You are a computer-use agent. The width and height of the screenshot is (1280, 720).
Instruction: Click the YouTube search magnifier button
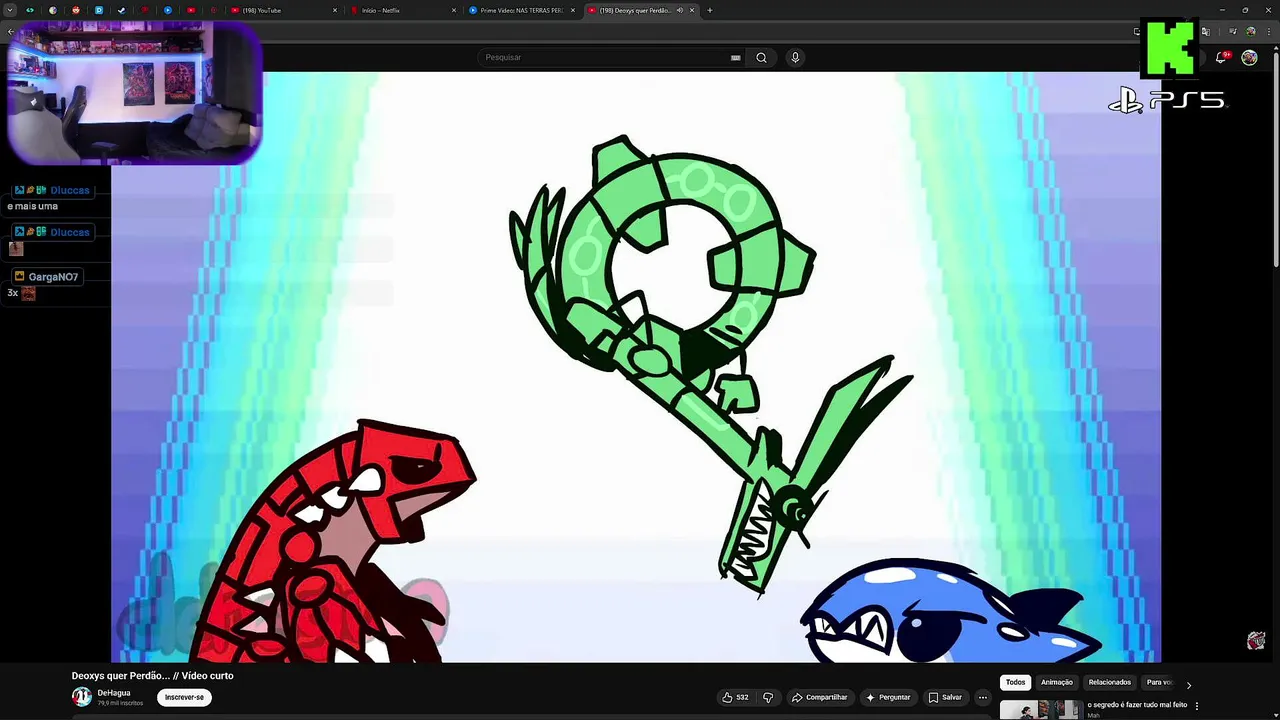761,57
